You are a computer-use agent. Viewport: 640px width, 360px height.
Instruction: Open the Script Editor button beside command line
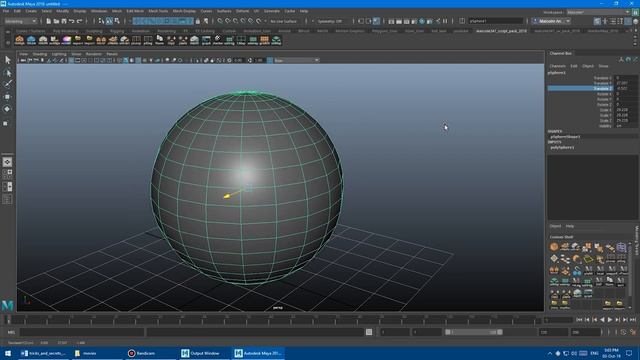point(369,332)
